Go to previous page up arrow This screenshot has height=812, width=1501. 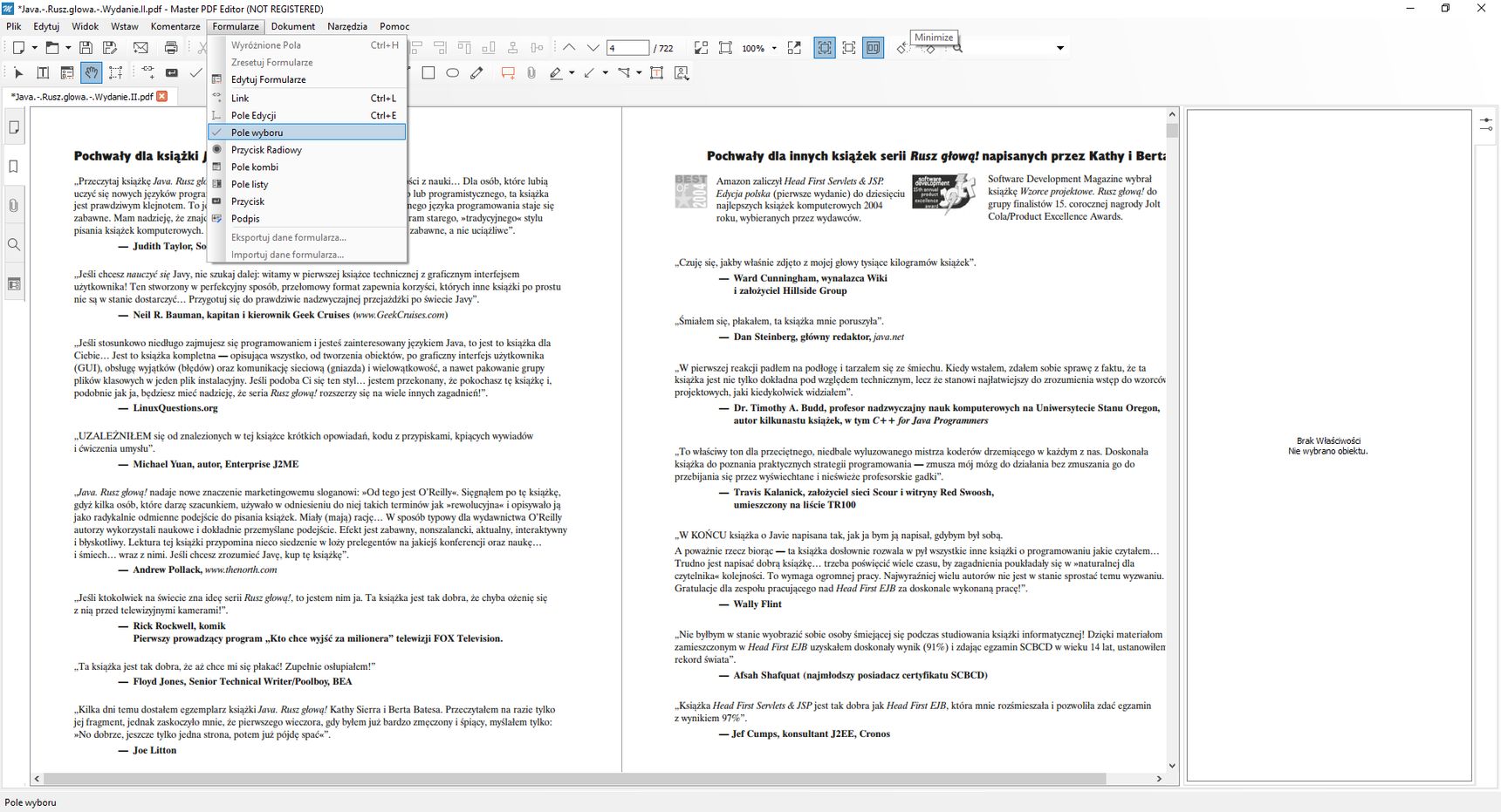[x=569, y=48]
